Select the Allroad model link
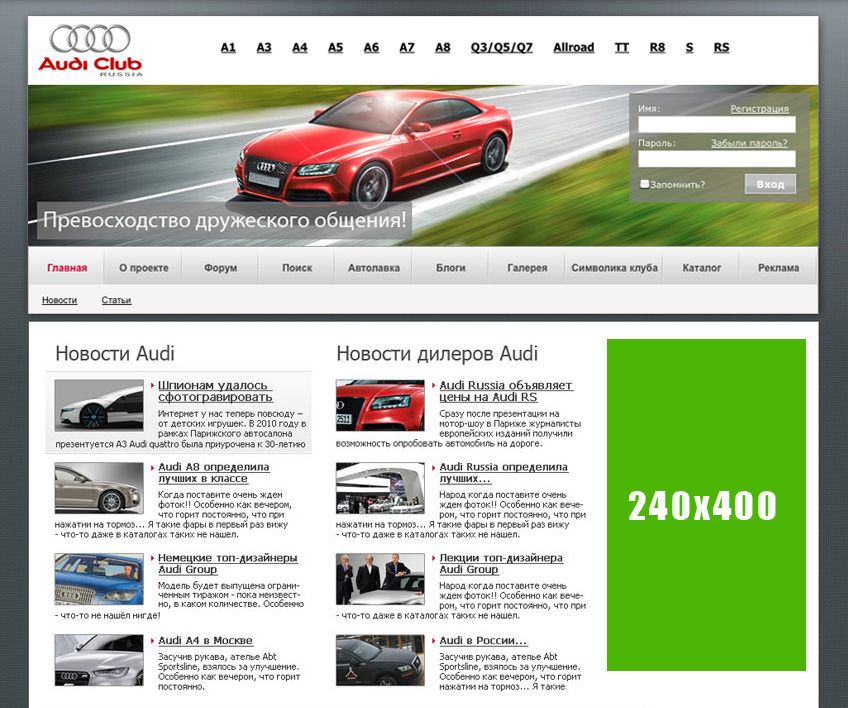The height and width of the screenshot is (708, 848). 573,47
